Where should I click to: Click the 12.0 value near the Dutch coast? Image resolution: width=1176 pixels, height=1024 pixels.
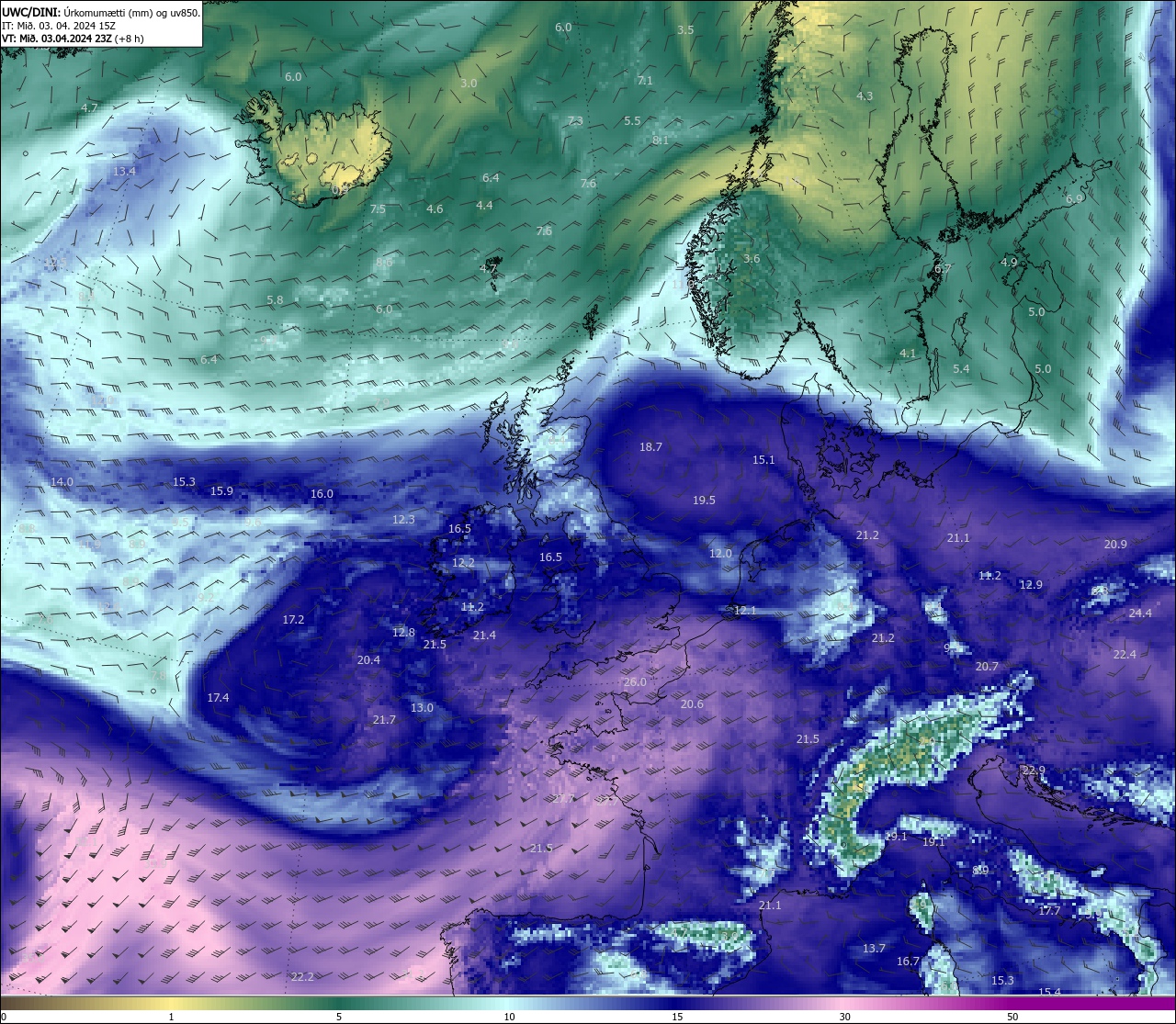(720, 554)
